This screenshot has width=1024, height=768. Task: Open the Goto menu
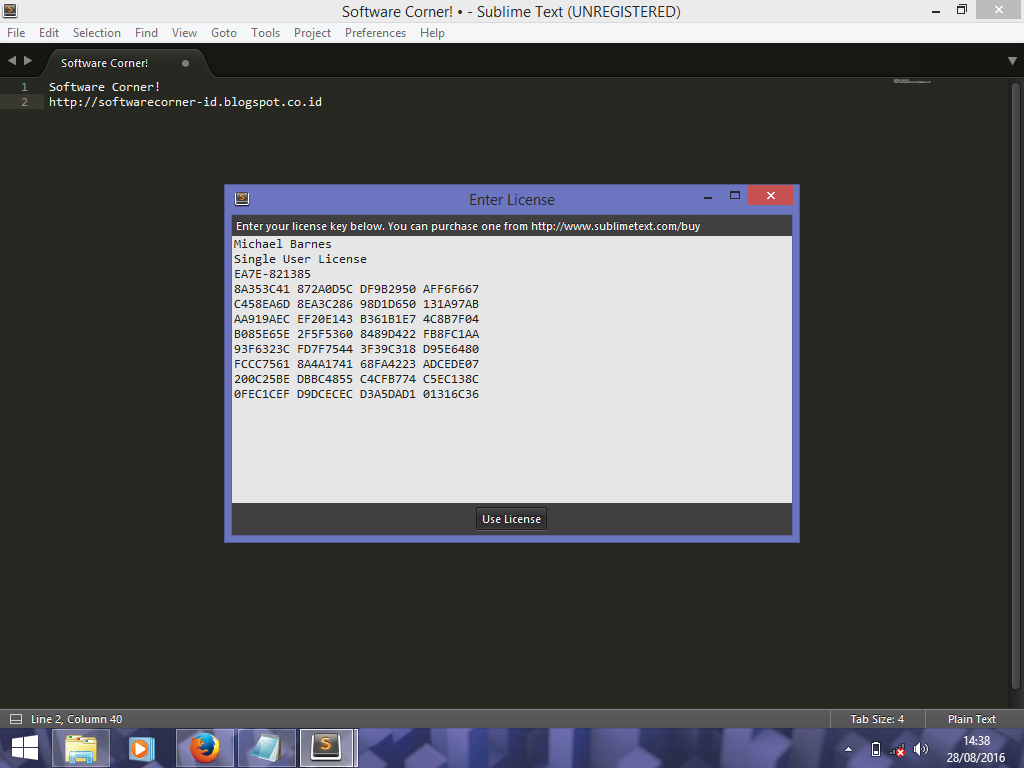(x=224, y=33)
